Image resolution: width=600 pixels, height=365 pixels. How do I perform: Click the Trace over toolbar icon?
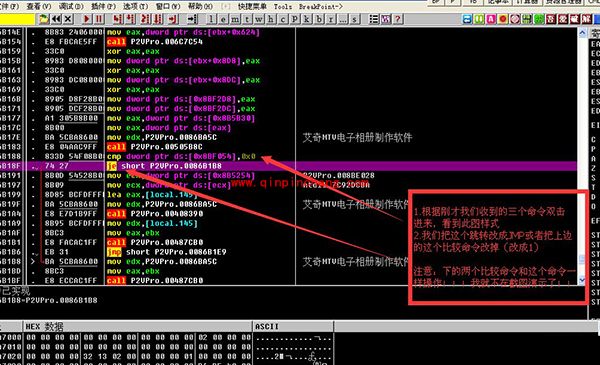click(x=158, y=19)
